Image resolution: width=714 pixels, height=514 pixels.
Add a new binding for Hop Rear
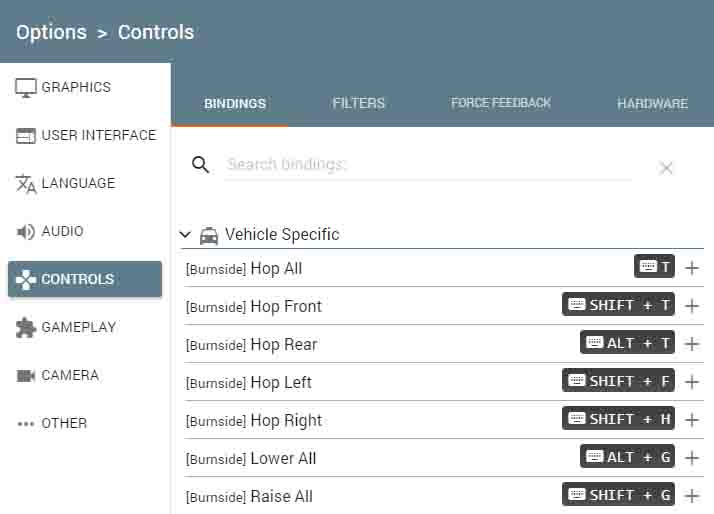point(692,344)
